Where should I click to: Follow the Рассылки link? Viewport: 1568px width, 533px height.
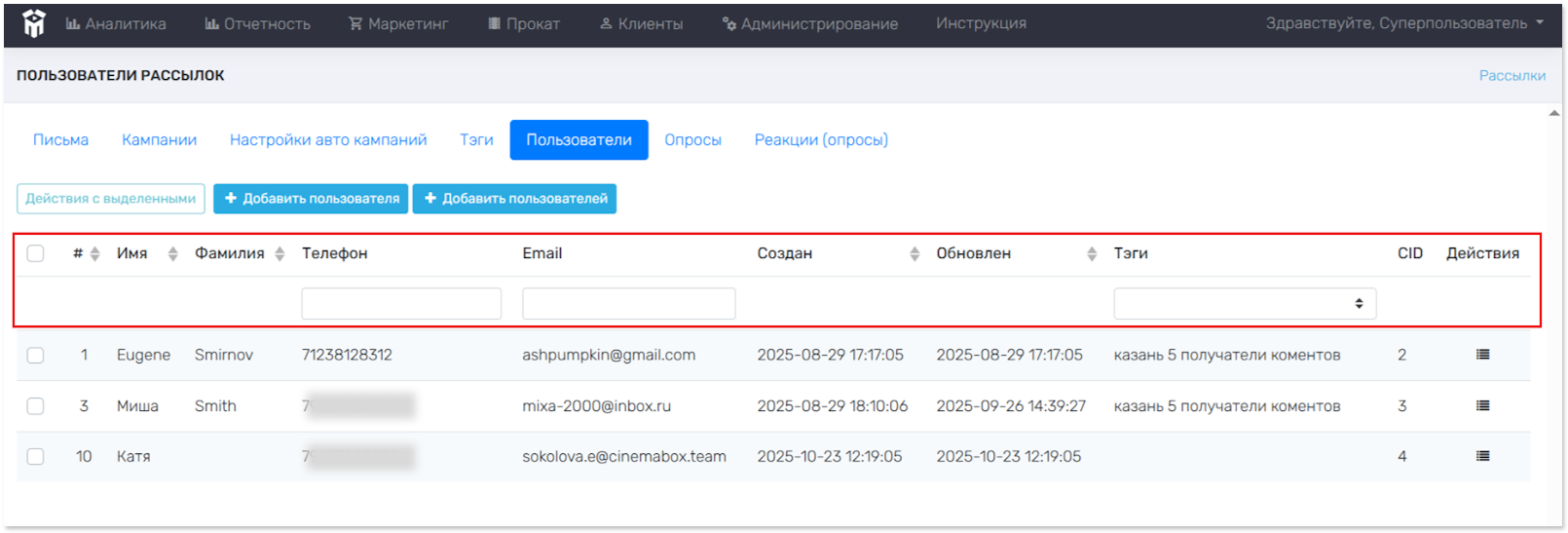[x=1512, y=75]
